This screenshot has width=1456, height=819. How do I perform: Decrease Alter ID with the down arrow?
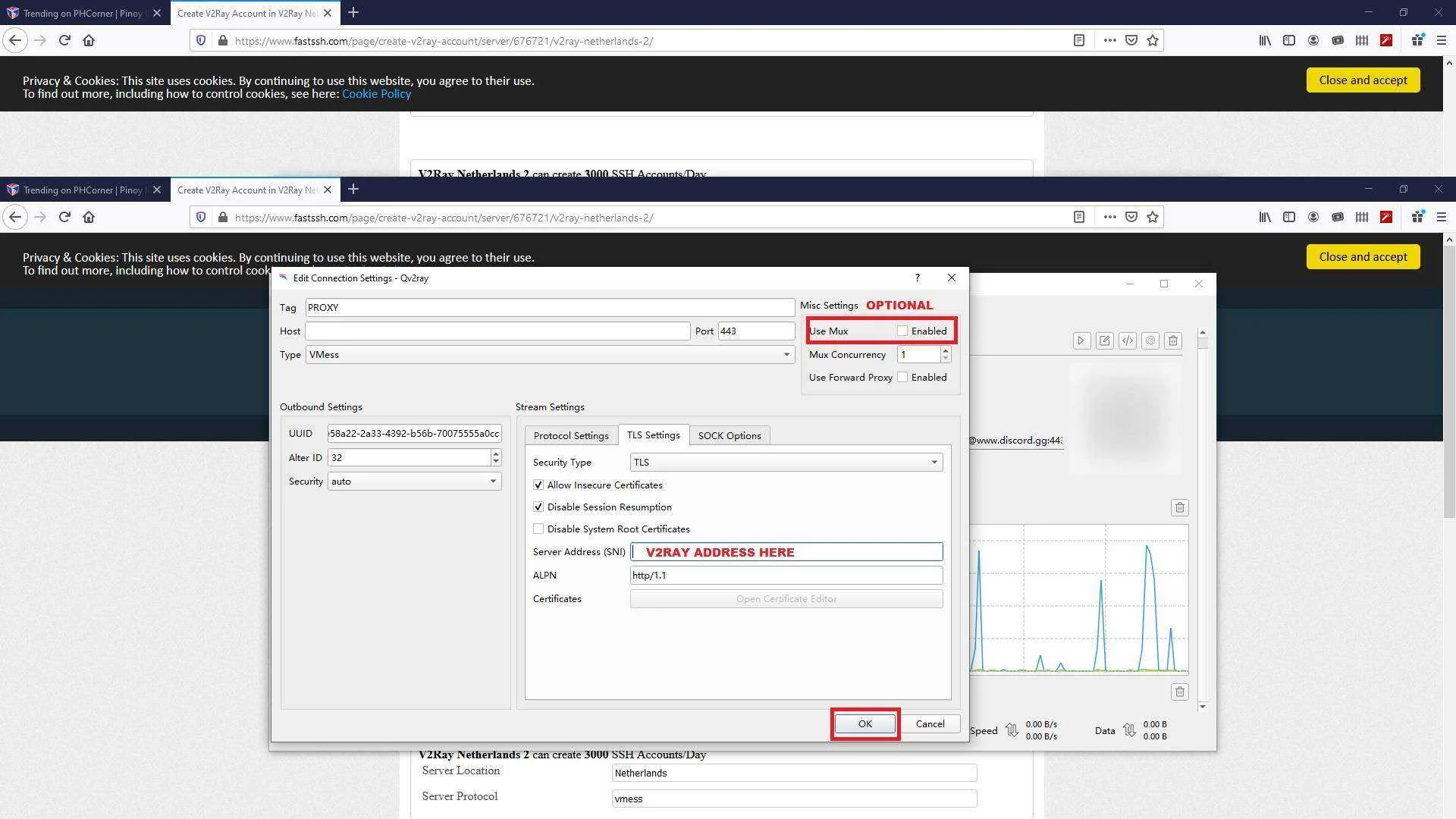496,462
